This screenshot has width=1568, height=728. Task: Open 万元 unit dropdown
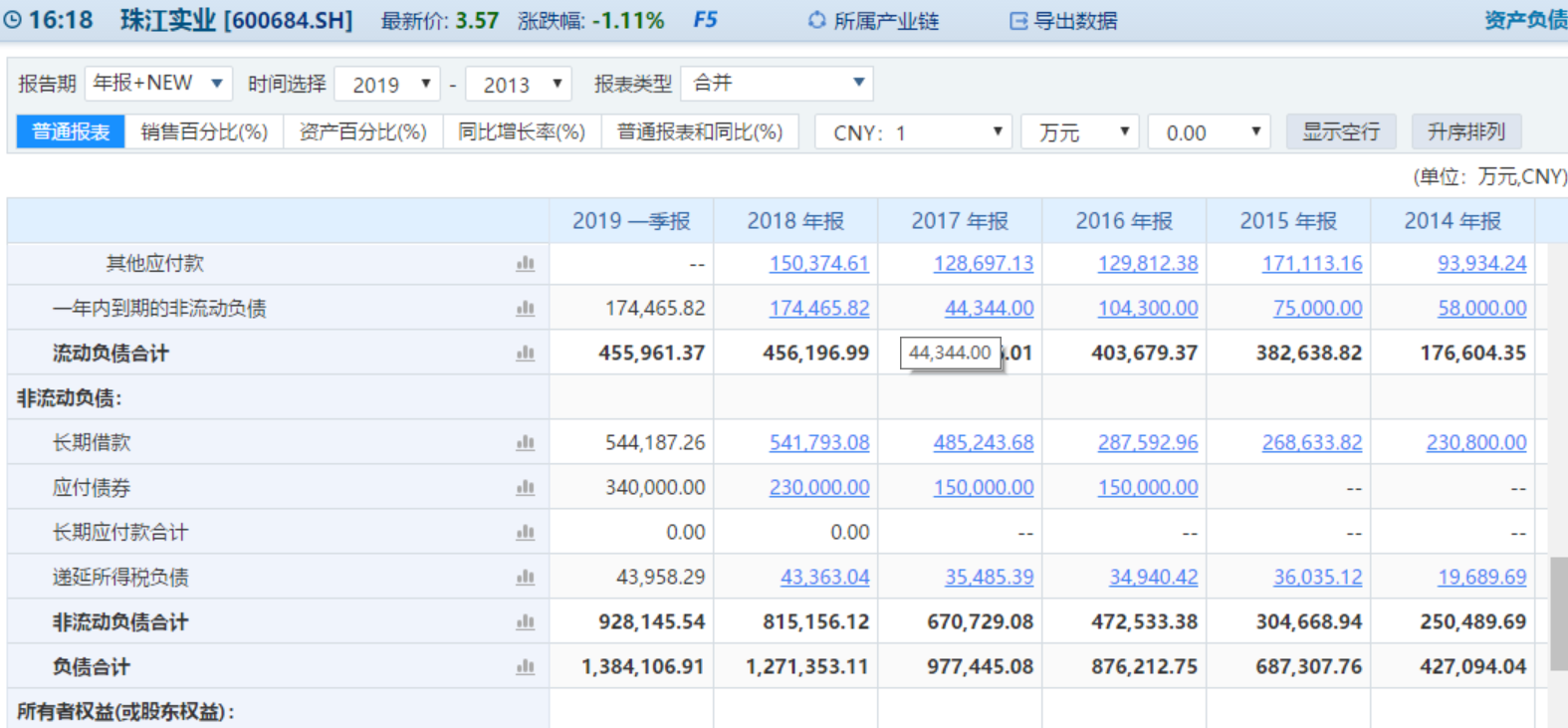(1080, 132)
